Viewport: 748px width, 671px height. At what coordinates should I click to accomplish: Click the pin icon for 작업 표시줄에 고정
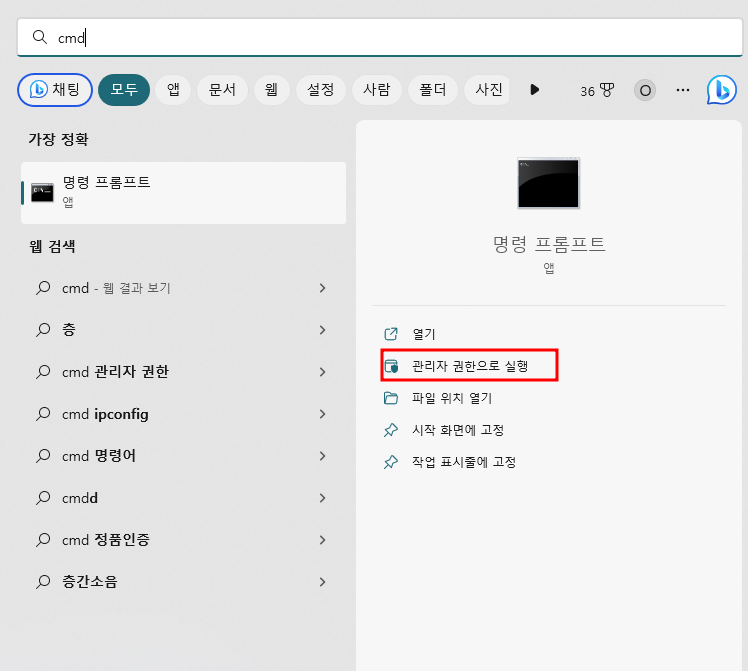tap(391, 462)
